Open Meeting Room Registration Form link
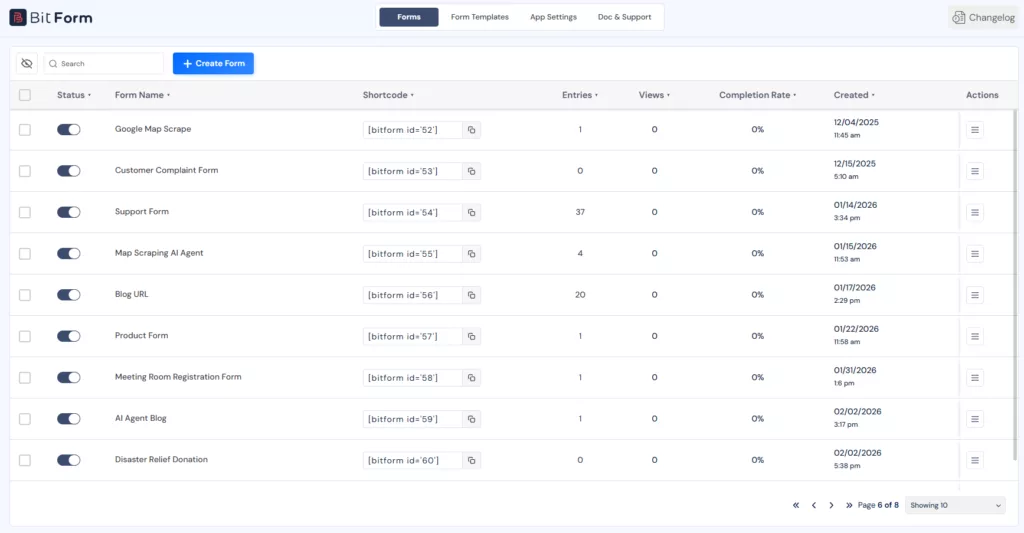Screen dimensions: 1024x533 pyautogui.click(x=178, y=377)
